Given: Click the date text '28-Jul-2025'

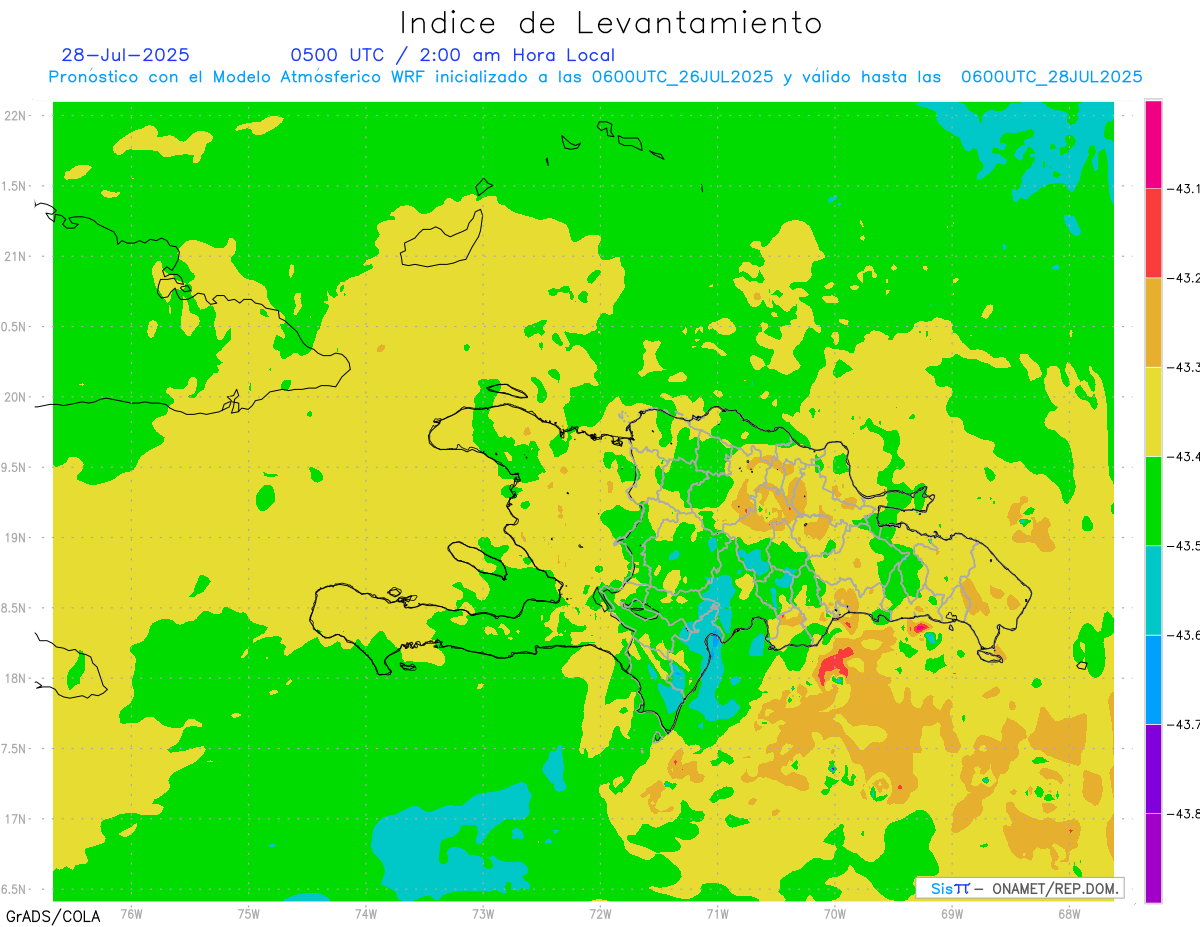Looking at the screenshot, I should (x=125, y=55).
